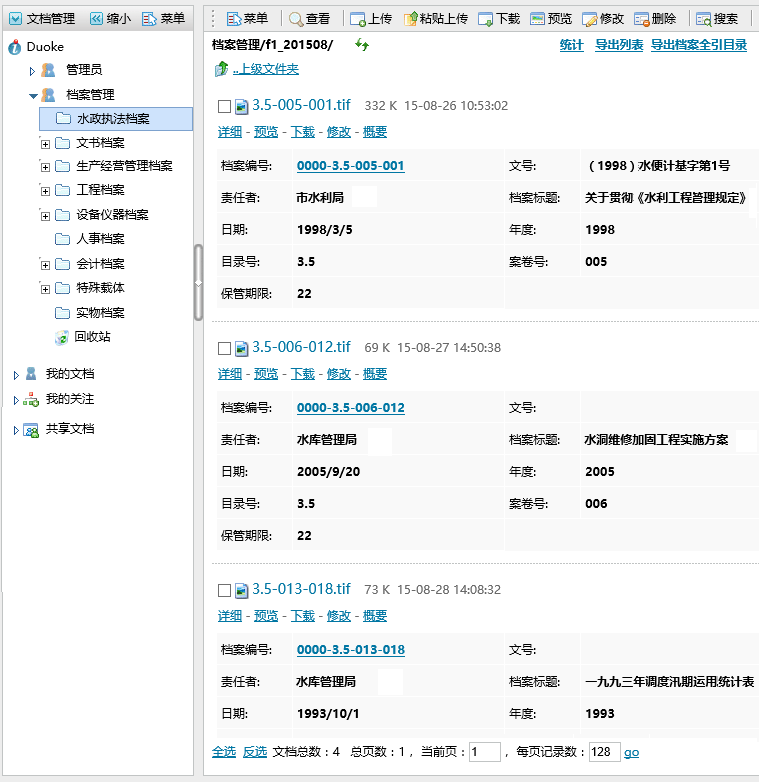Click 详细 under 3.5-005-001.tif
The height and width of the screenshot is (782, 760).
(x=230, y=132)
